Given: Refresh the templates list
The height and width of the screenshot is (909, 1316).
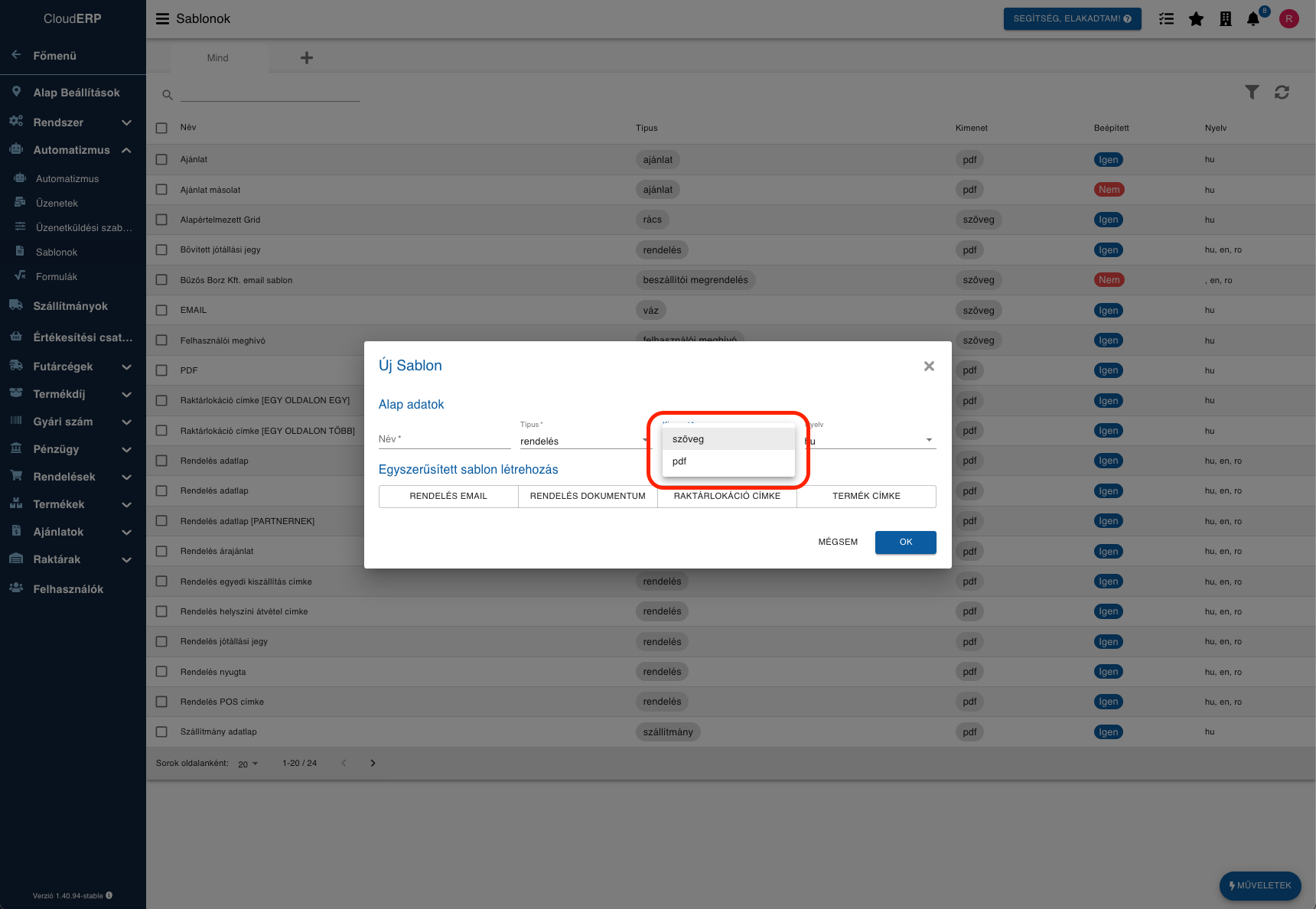Looking at the screenshot, I should coord(1282,93).
